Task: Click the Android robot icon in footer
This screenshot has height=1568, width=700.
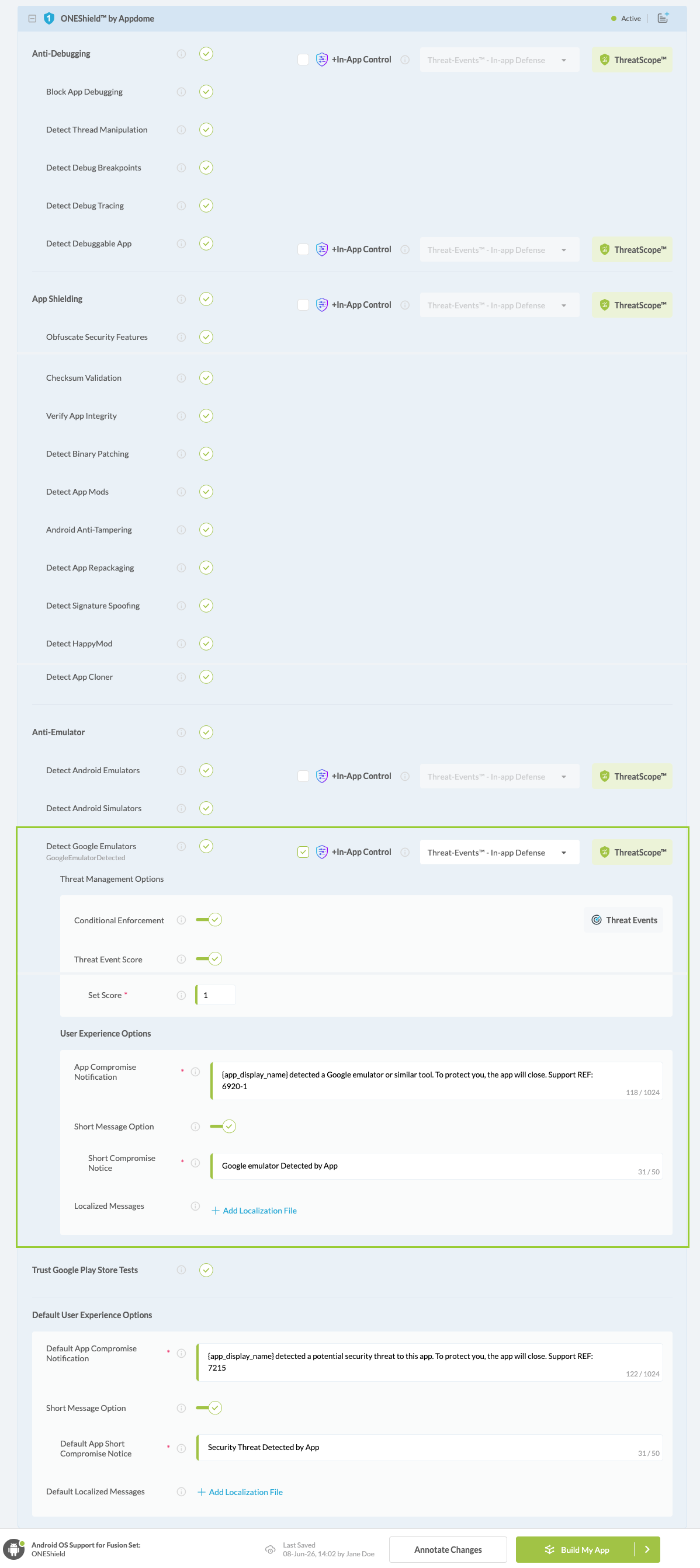Action: click(13, 1549)
